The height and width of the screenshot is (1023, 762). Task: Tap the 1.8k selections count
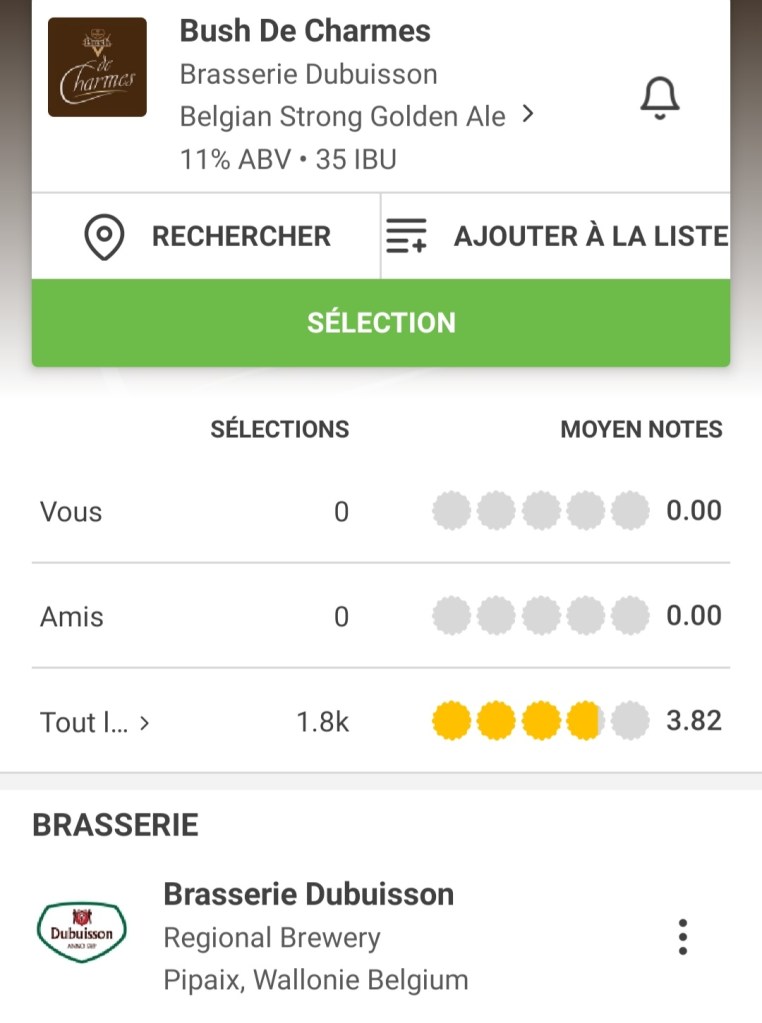pyautogui.click(x=323, y=722)
